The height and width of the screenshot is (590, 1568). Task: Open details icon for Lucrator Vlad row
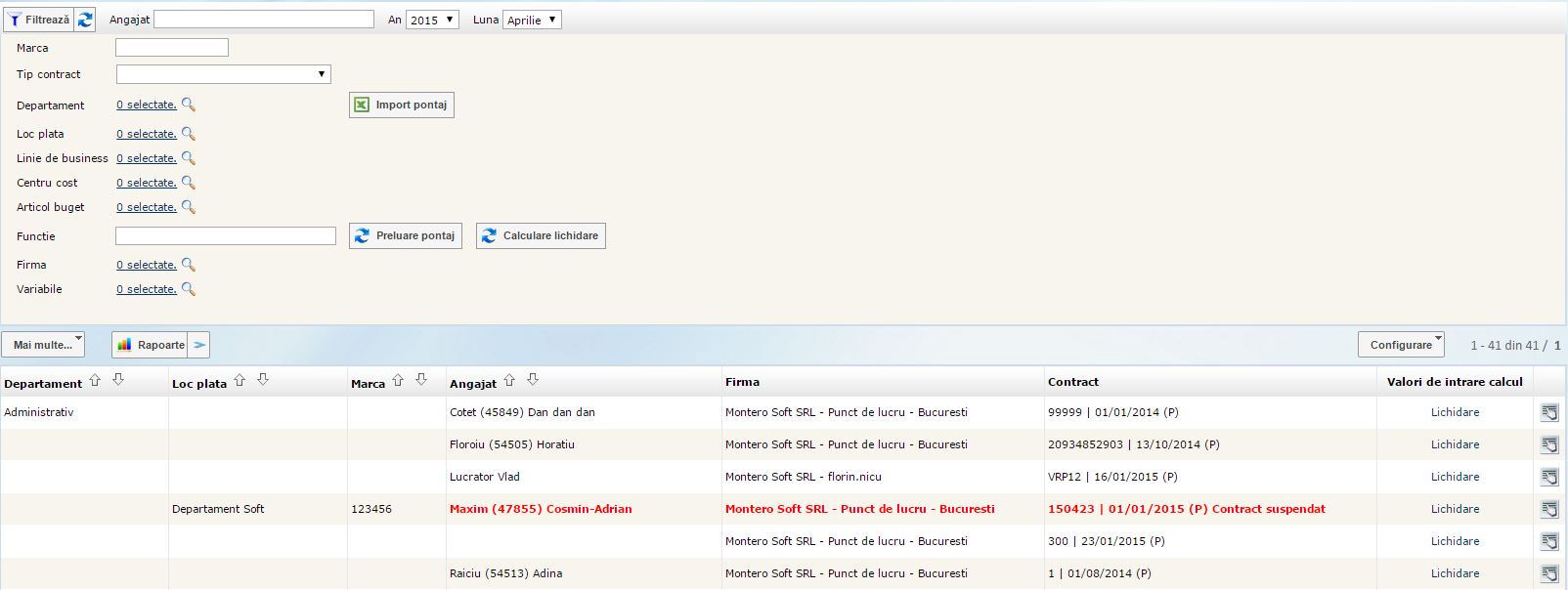point(1549,477)
